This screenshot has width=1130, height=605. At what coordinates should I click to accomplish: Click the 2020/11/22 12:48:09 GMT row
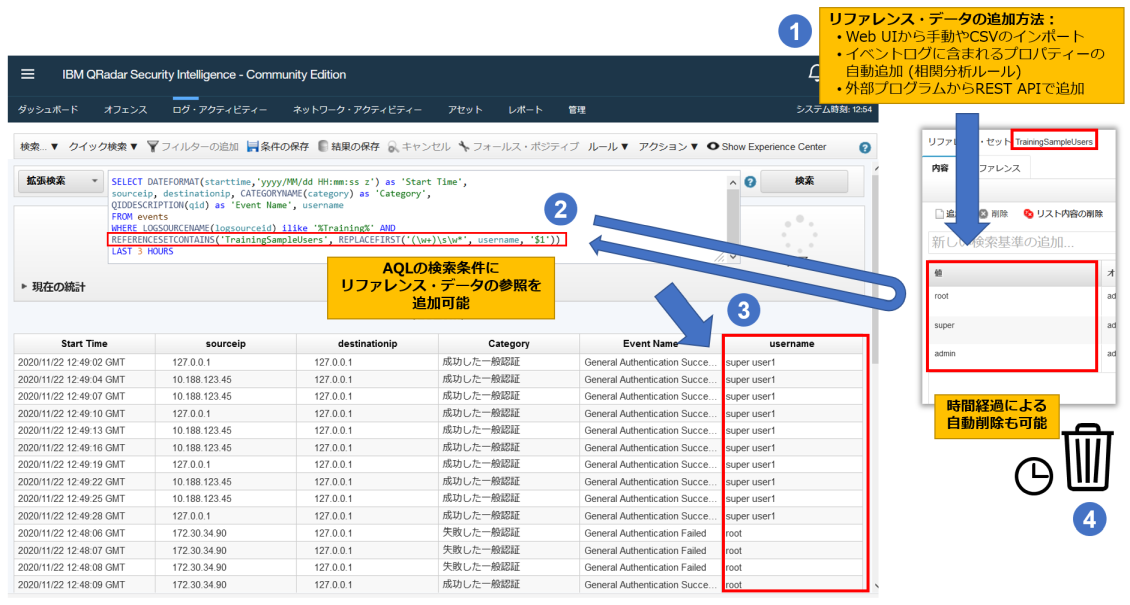[439, 585]
